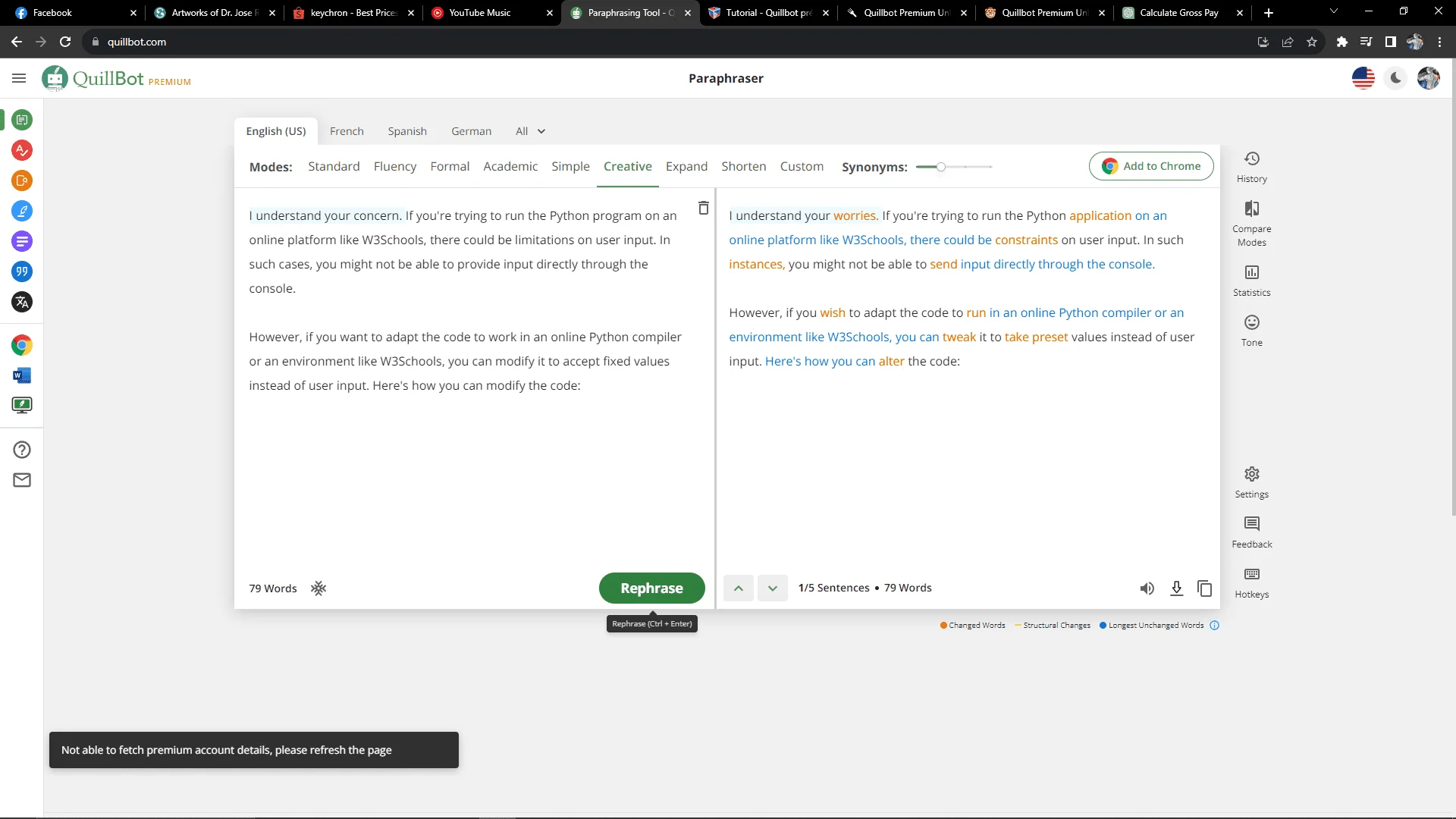Image resolution: width=1456 pixels, height=819 pixels.
Task: Open the US flag language selector
Action: pos(1363,78)
